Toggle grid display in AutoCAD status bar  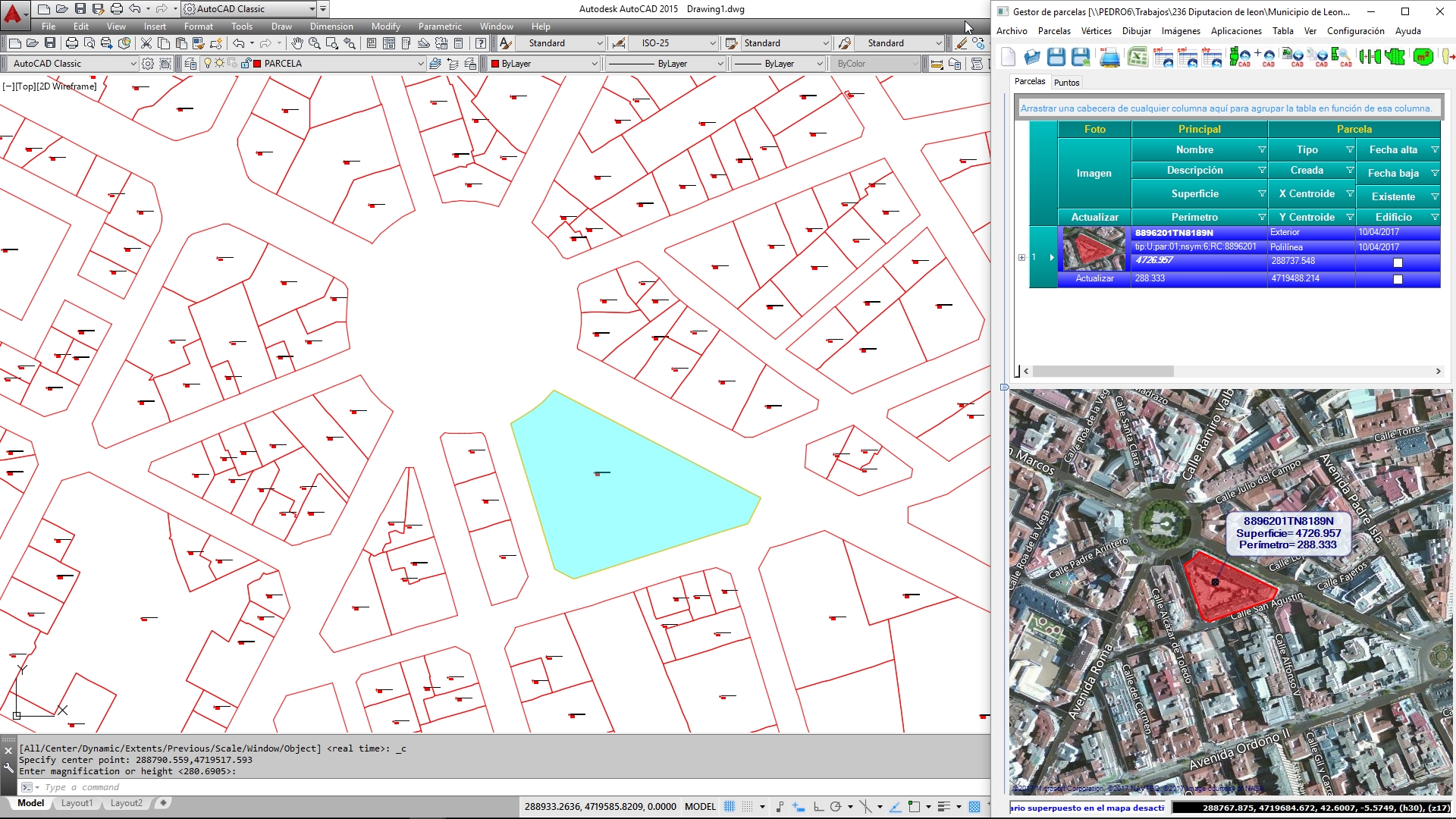coord(730,807)
